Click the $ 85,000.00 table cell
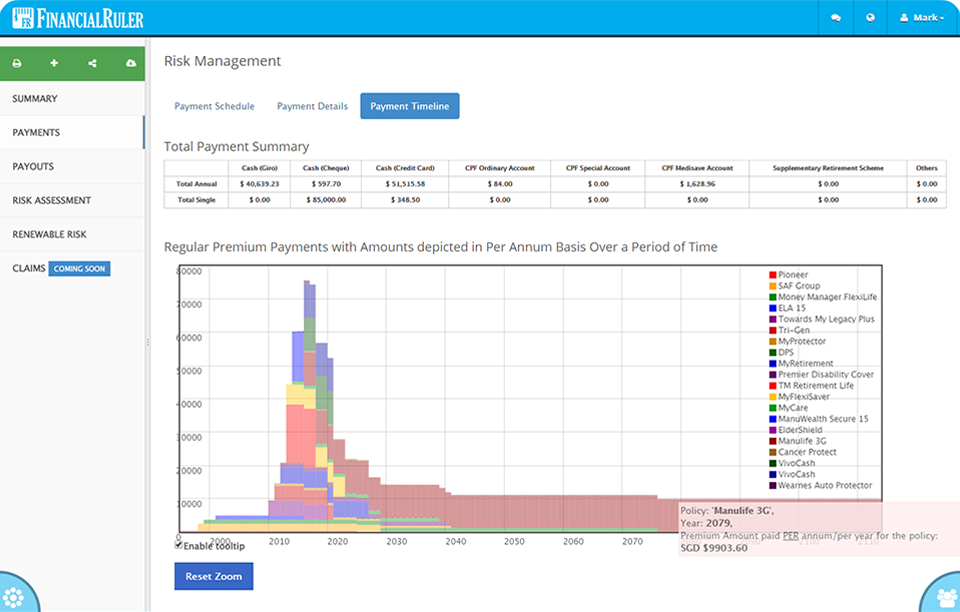The width and height of the screenshot is (960, 612). [326, 200]
